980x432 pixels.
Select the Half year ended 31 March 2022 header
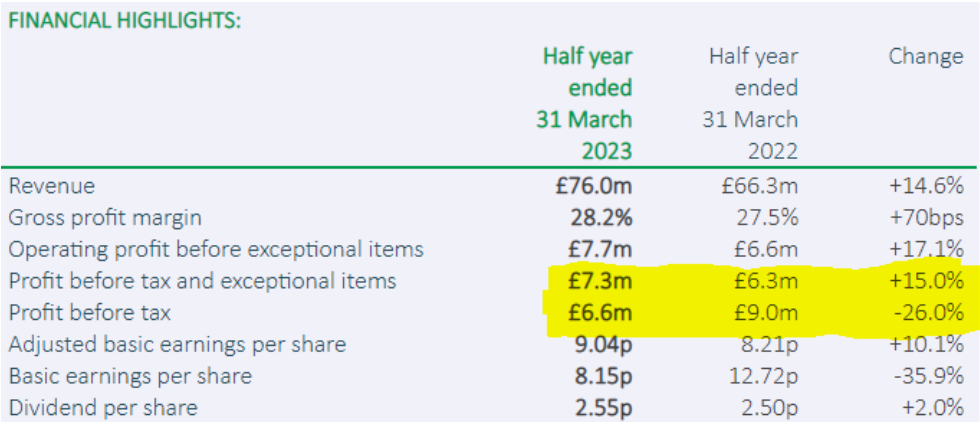tap(753, 104)
